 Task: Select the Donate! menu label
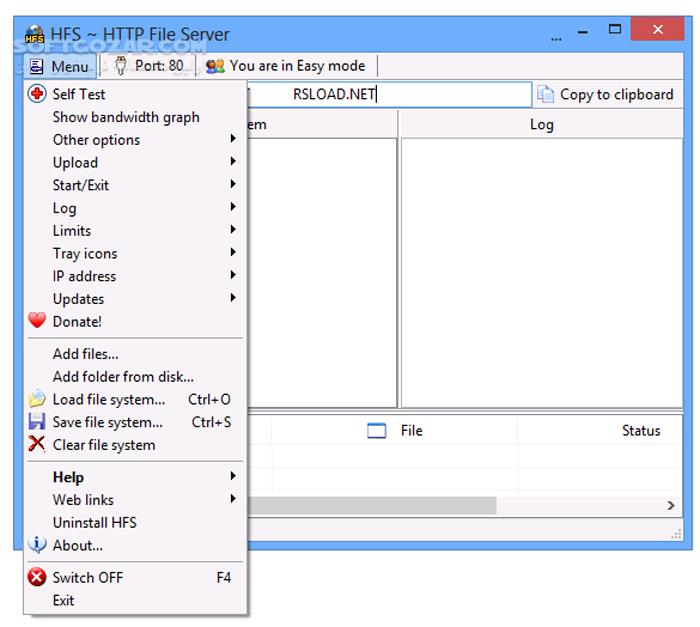click(x=77, y=322)
